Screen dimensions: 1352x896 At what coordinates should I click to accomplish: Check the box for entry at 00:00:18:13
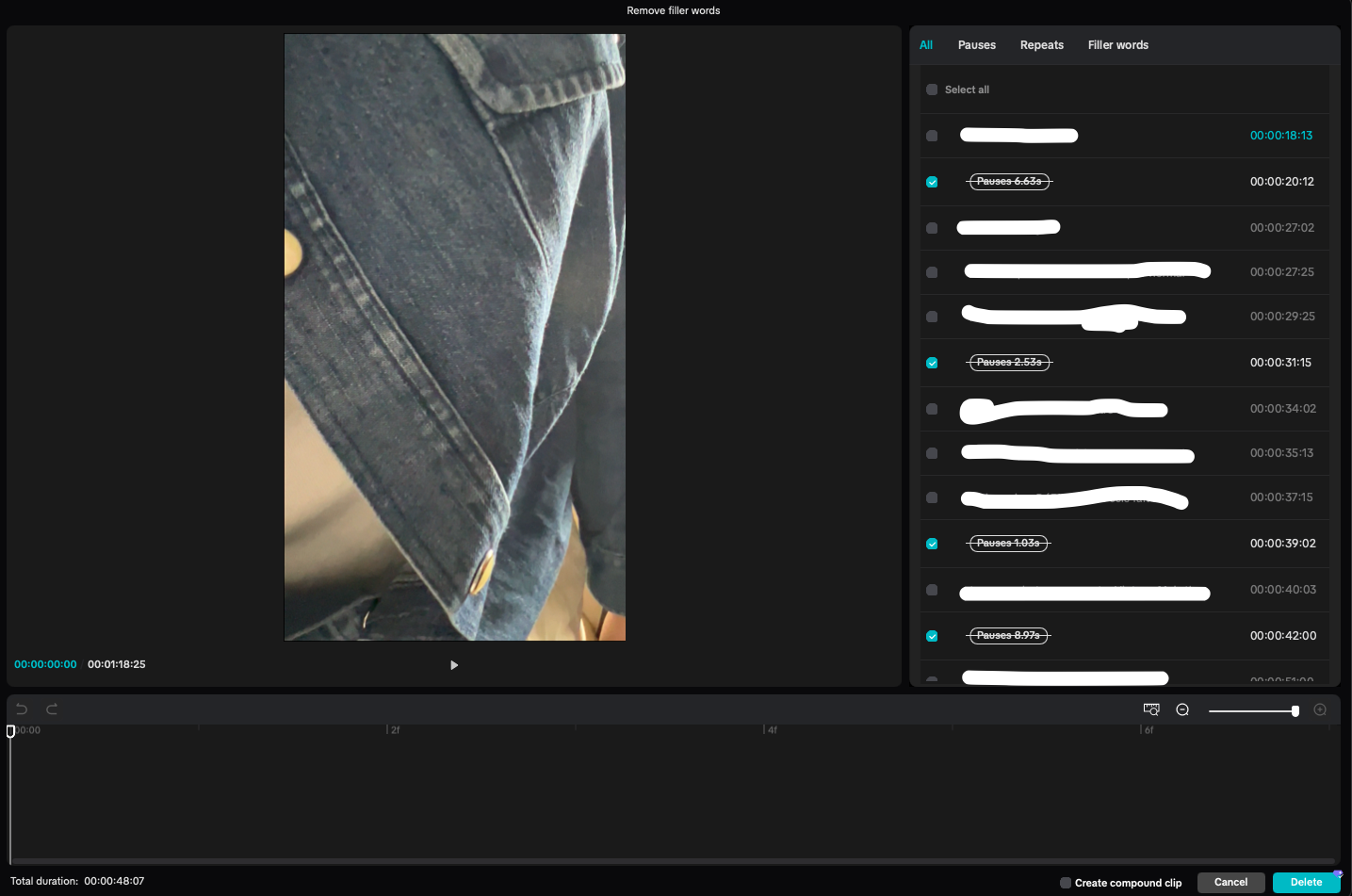click(932, 136)
